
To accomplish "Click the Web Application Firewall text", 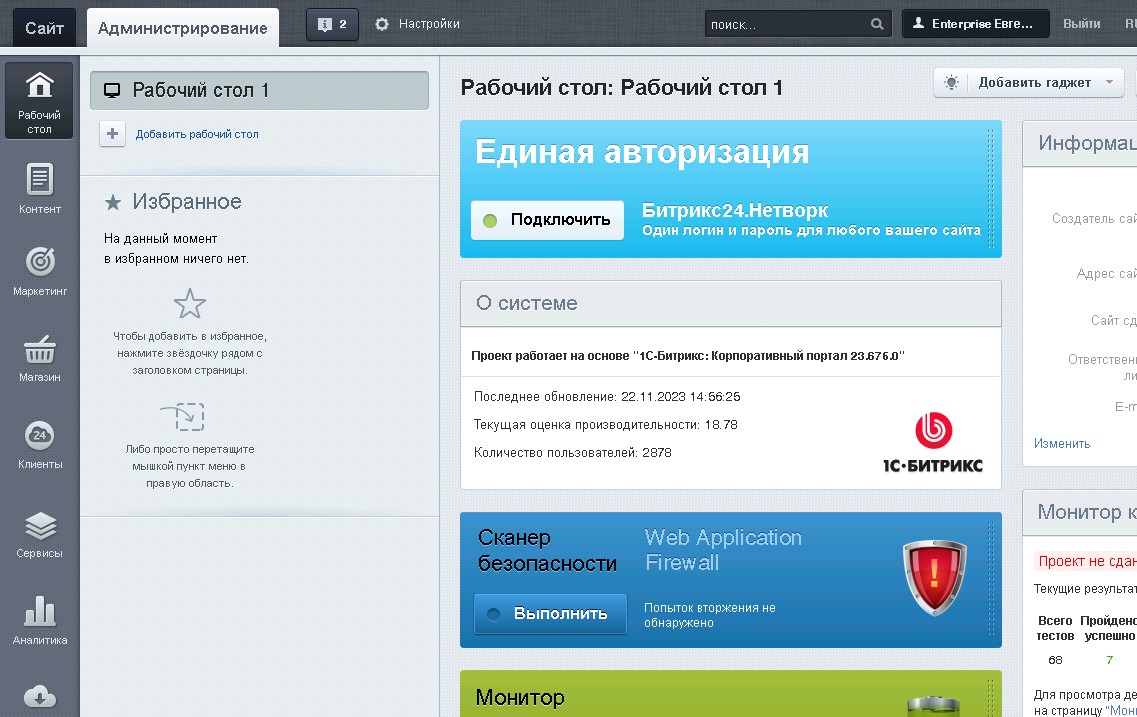I will (x=723, y=550).
